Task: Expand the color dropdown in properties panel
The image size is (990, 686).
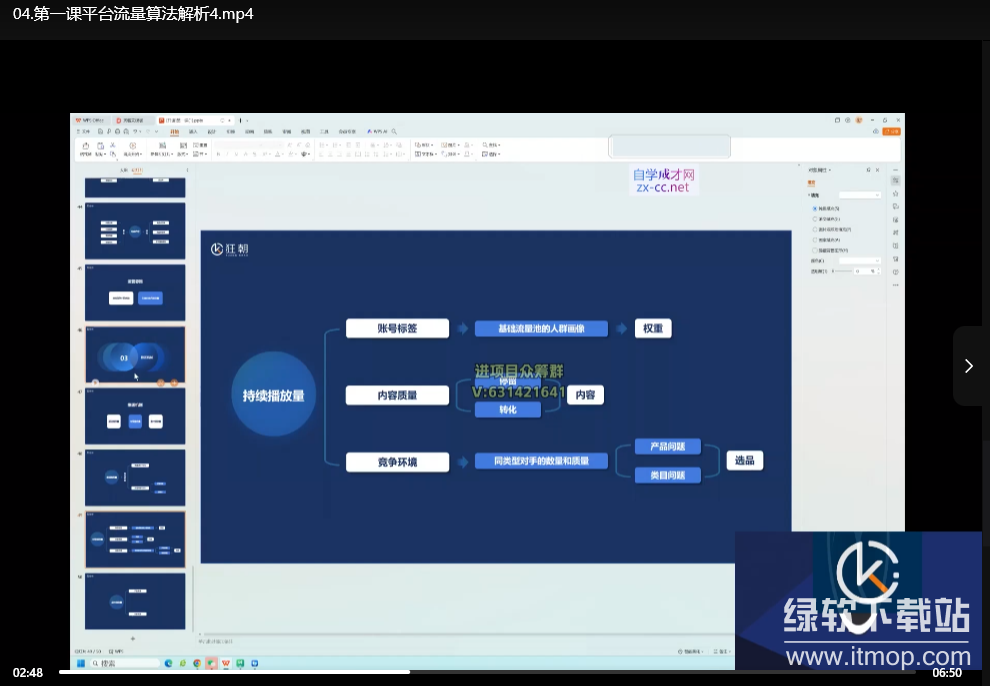Action: coord(859,261)
